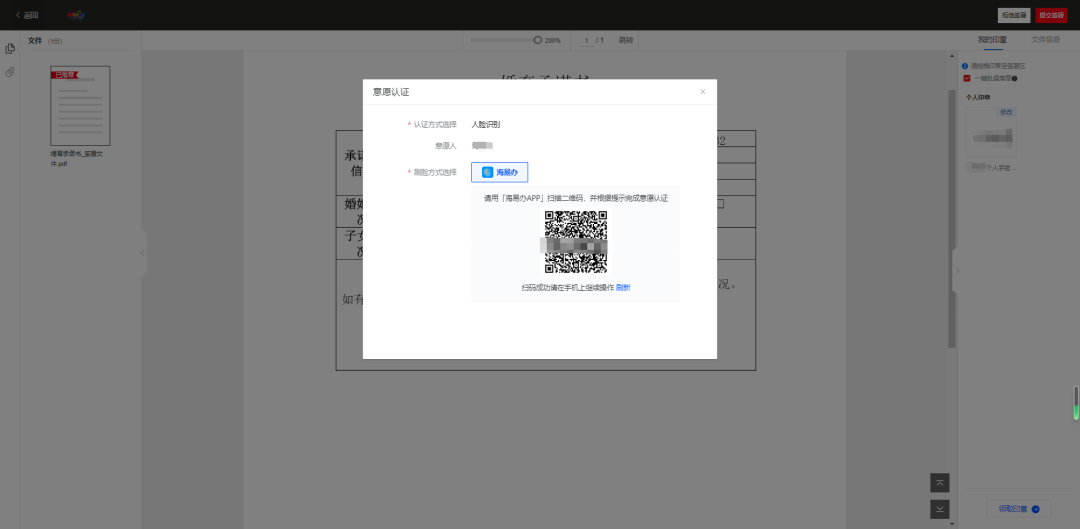The image size is (1080, 529).
Task: Click the 海易办 app icon in button
Action: [x=488, y=172]
